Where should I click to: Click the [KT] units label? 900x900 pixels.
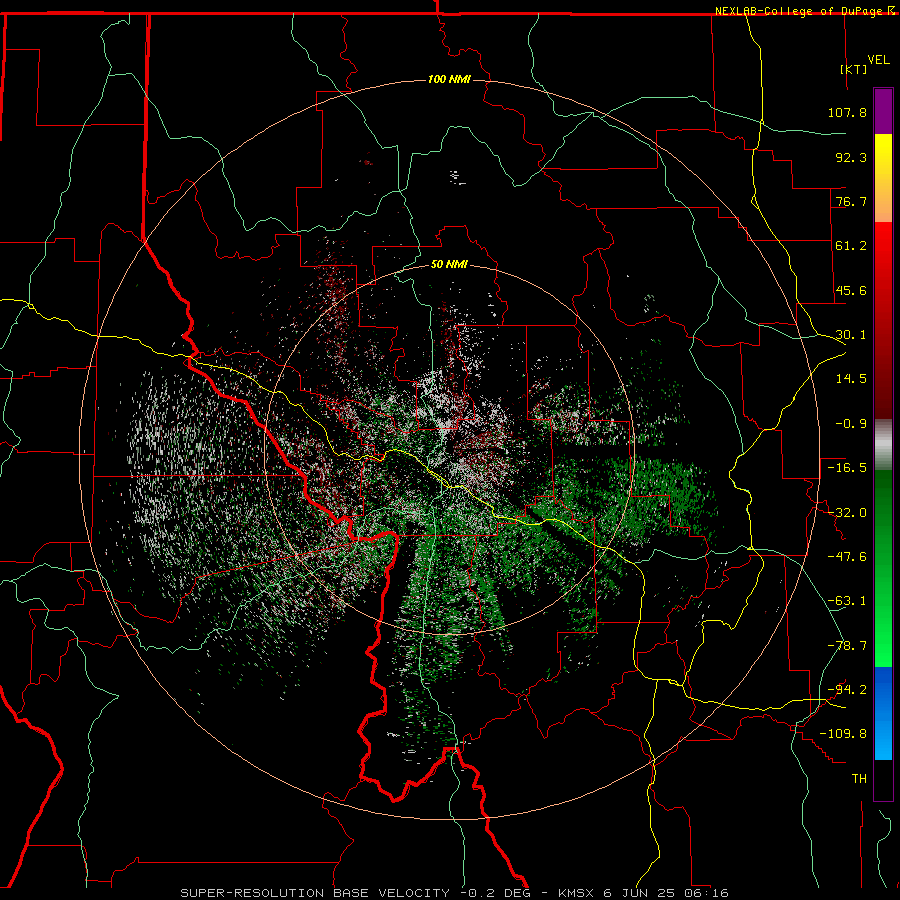[x=854, y=69]
